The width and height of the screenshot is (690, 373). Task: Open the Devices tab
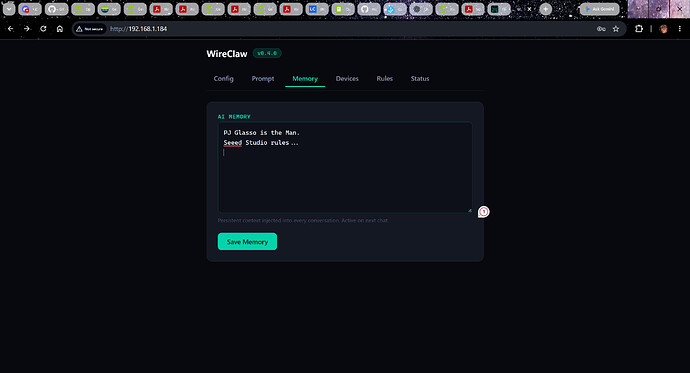[x=347, y=78]
